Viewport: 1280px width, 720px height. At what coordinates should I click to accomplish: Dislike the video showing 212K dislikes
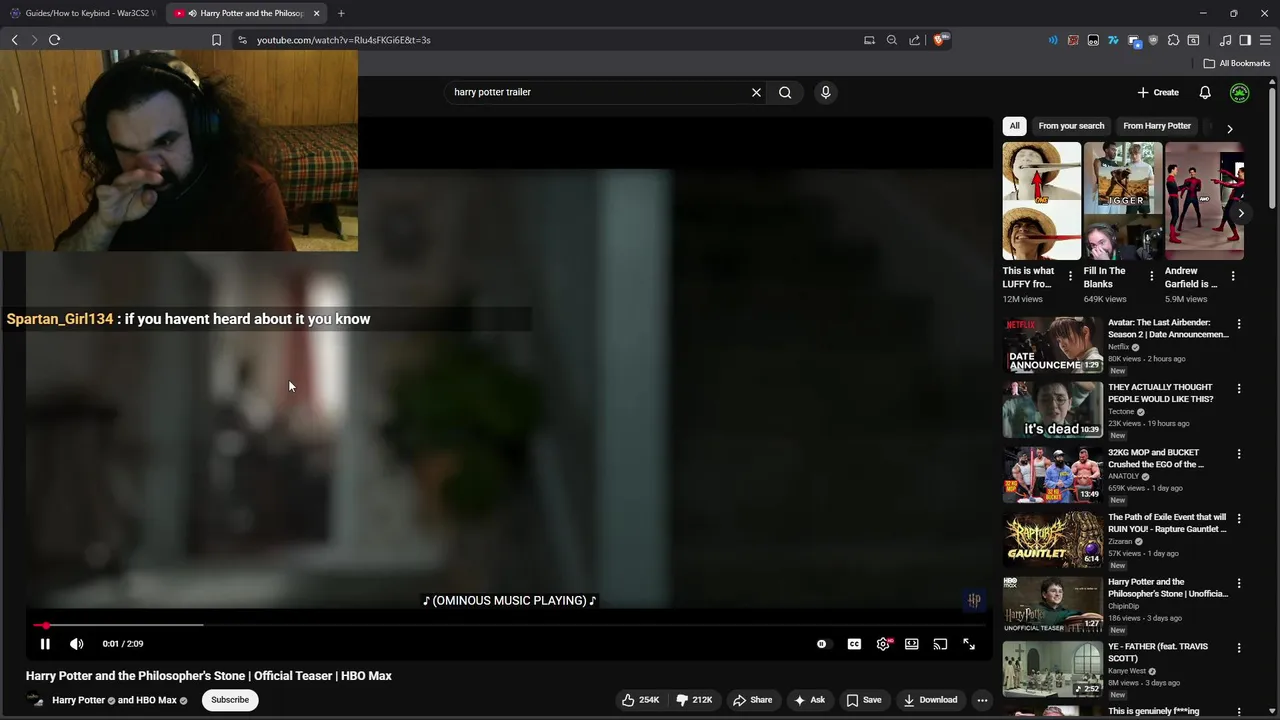694,700
